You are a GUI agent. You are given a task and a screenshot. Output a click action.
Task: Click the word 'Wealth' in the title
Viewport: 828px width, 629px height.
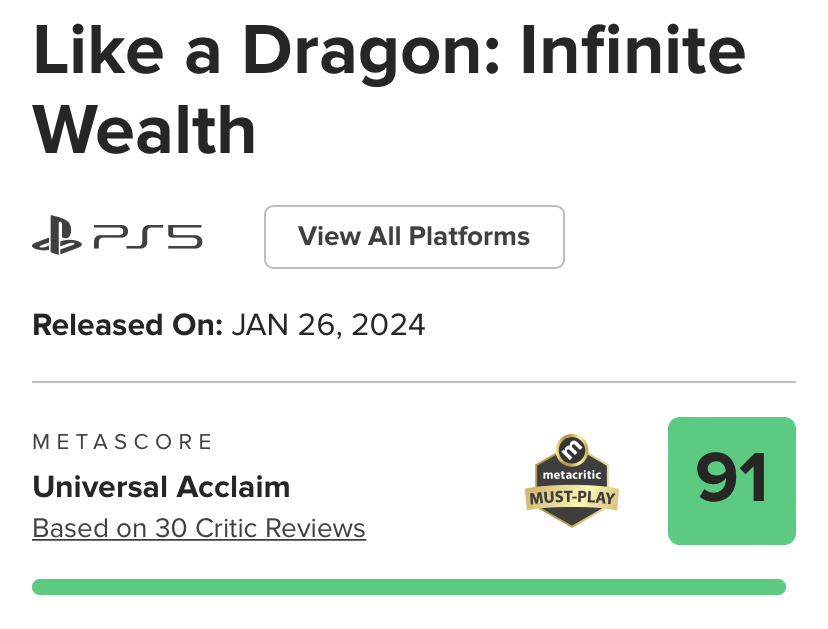(x=144, y=130)
